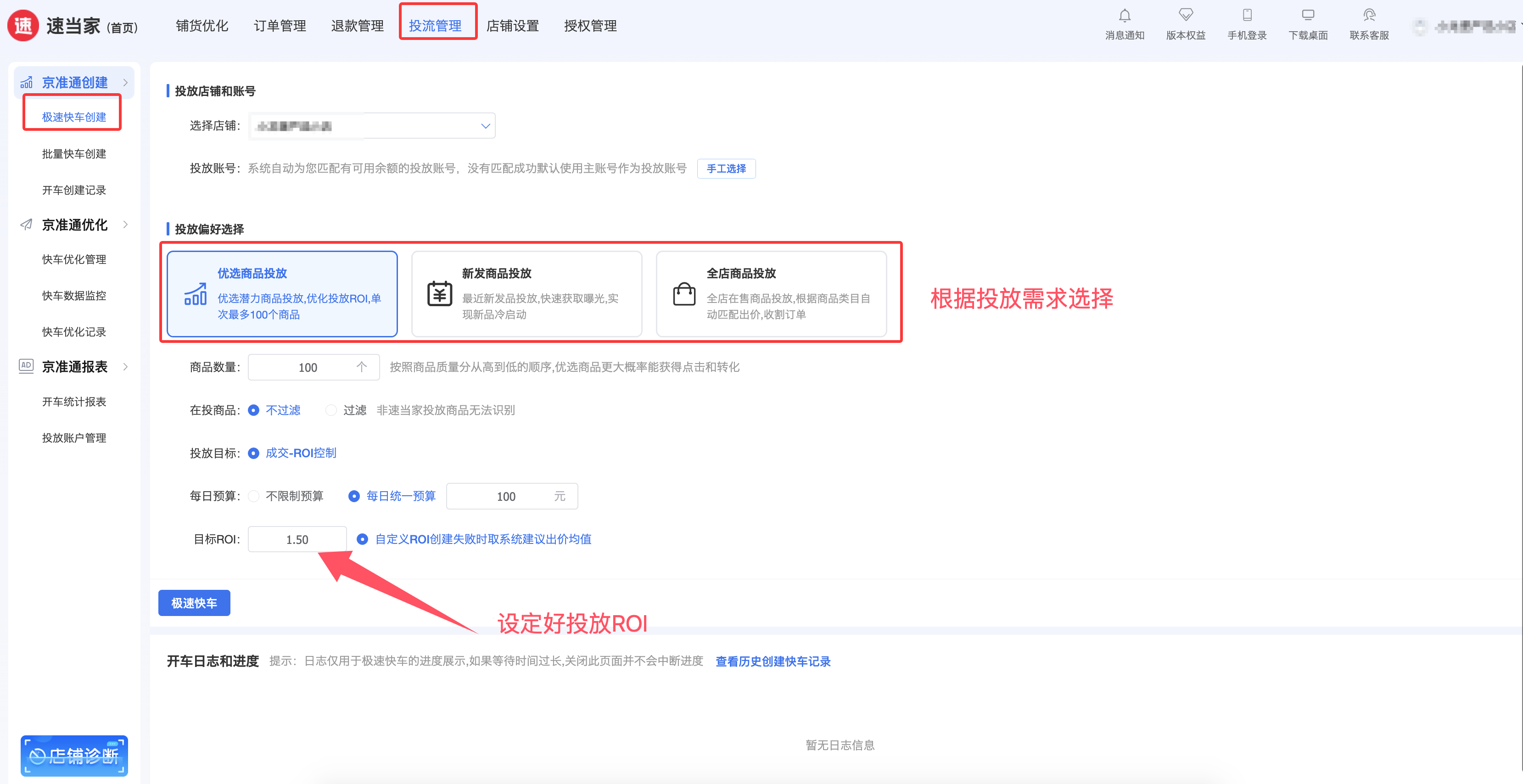The image size is (1523, 784).
Task: Click the 目标ROI input field
Action: 297,539
